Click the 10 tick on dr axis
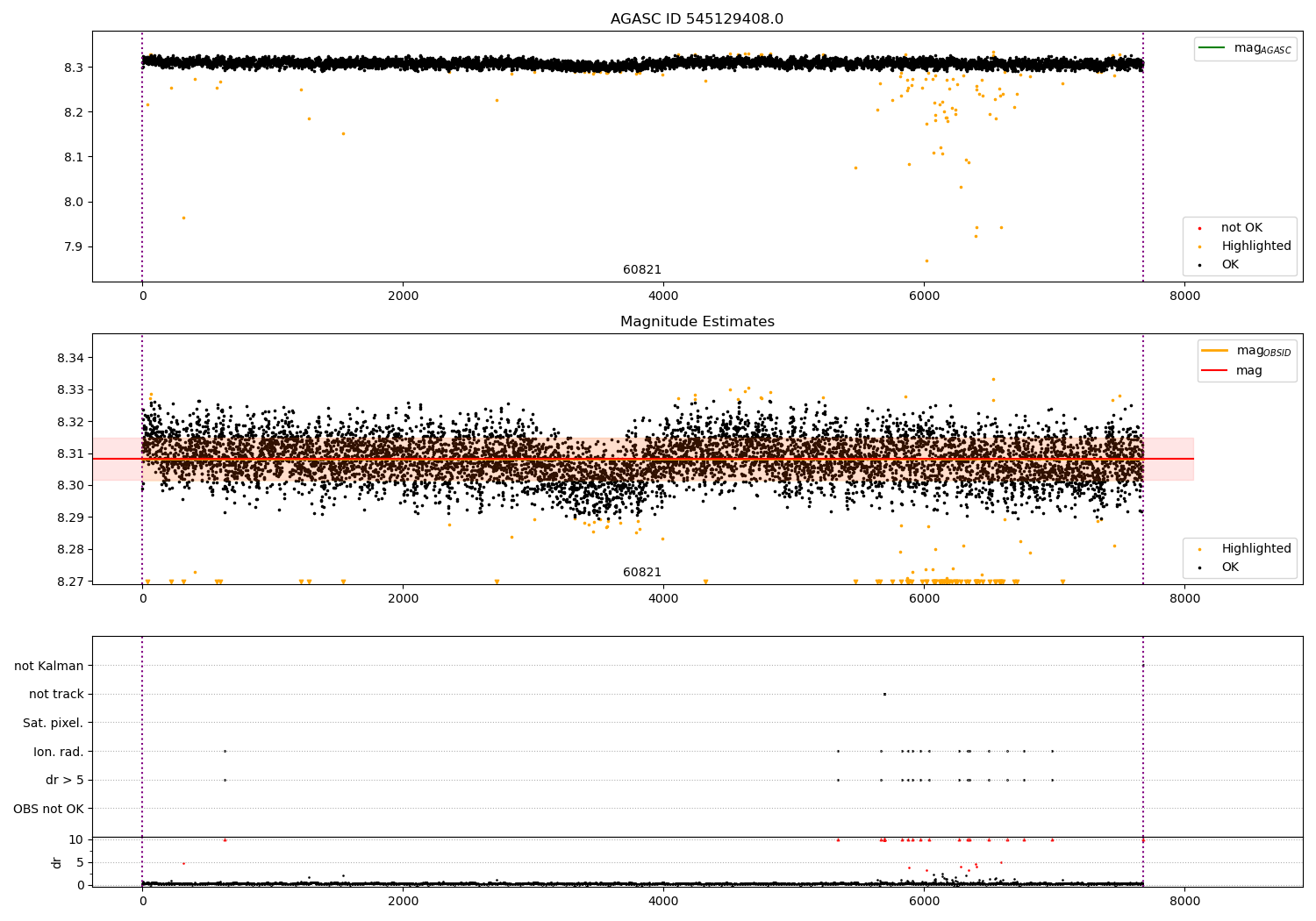The image size is (1316, 921). 76,839
